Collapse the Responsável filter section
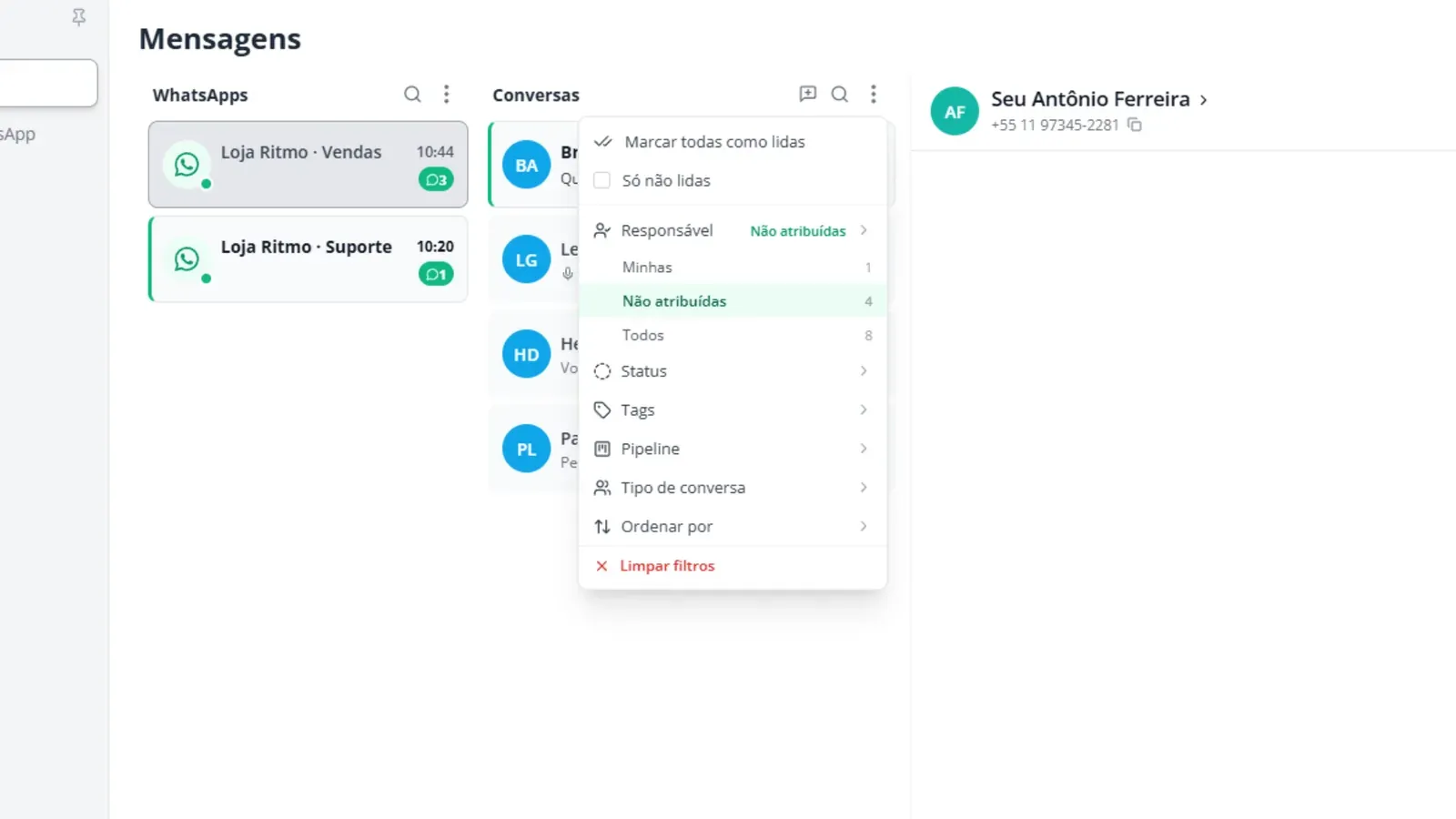Viewport: 1456px width, 819px height. pyautogui.click(x=733, y=230)
